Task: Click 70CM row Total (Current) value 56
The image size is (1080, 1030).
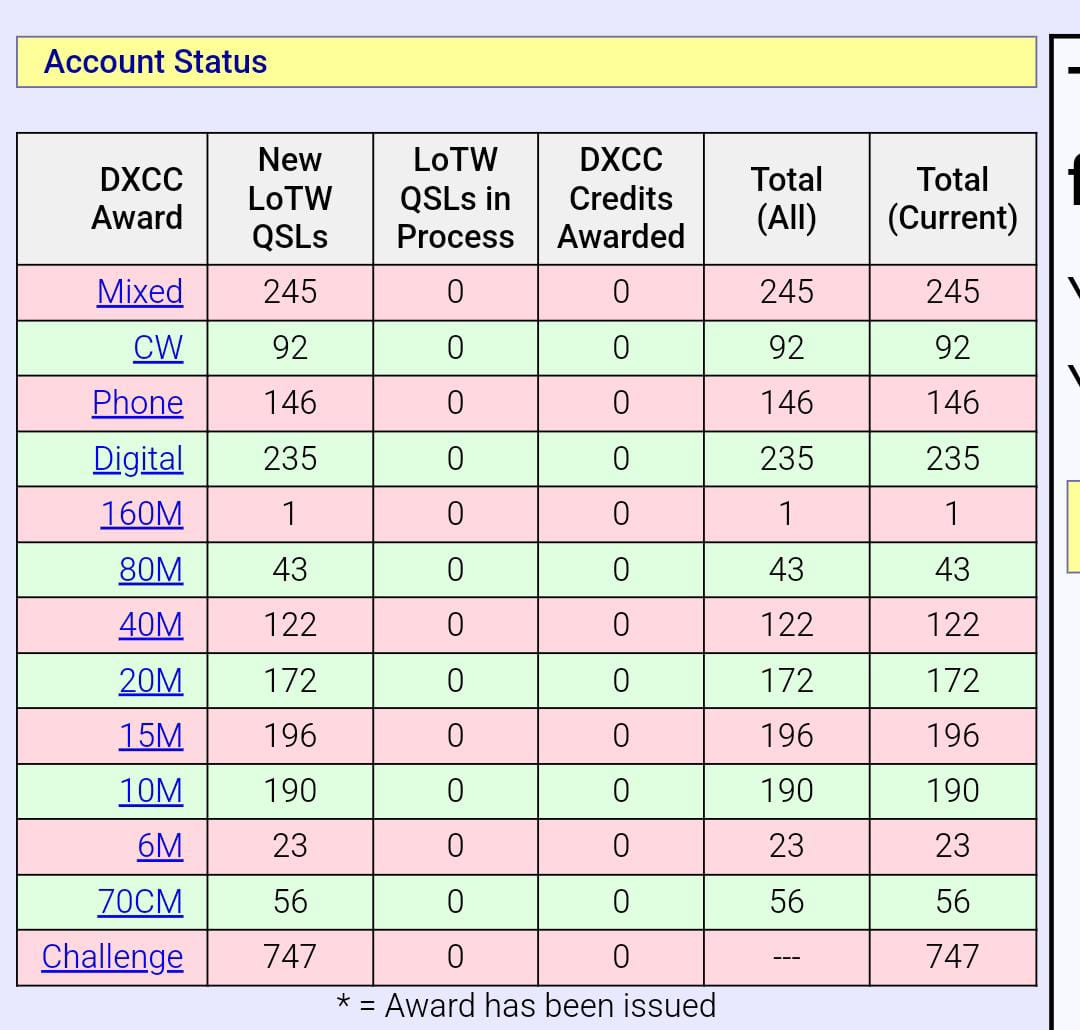Action: click(953, 903)
